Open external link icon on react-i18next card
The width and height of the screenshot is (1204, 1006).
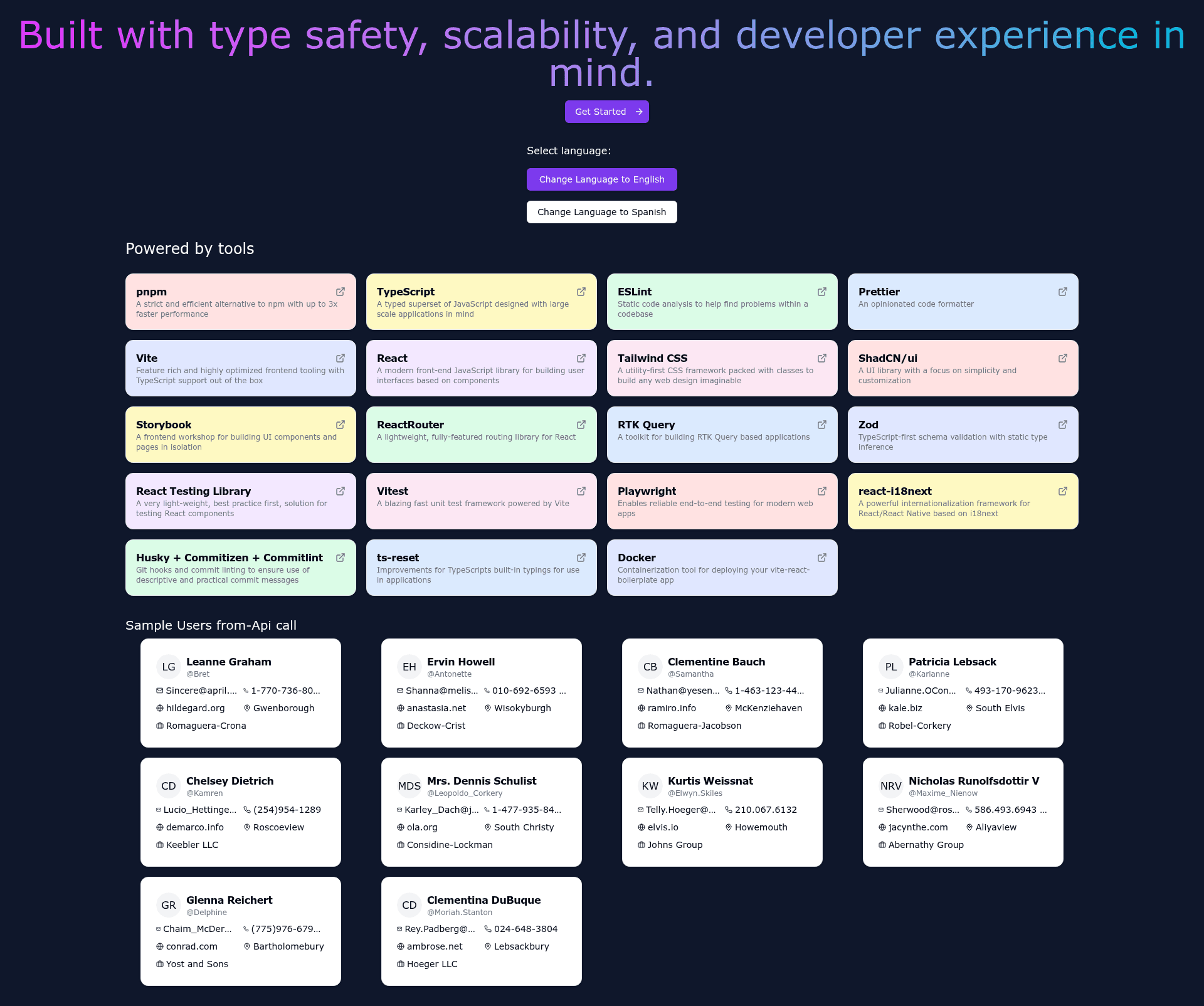click(1063, 491)
